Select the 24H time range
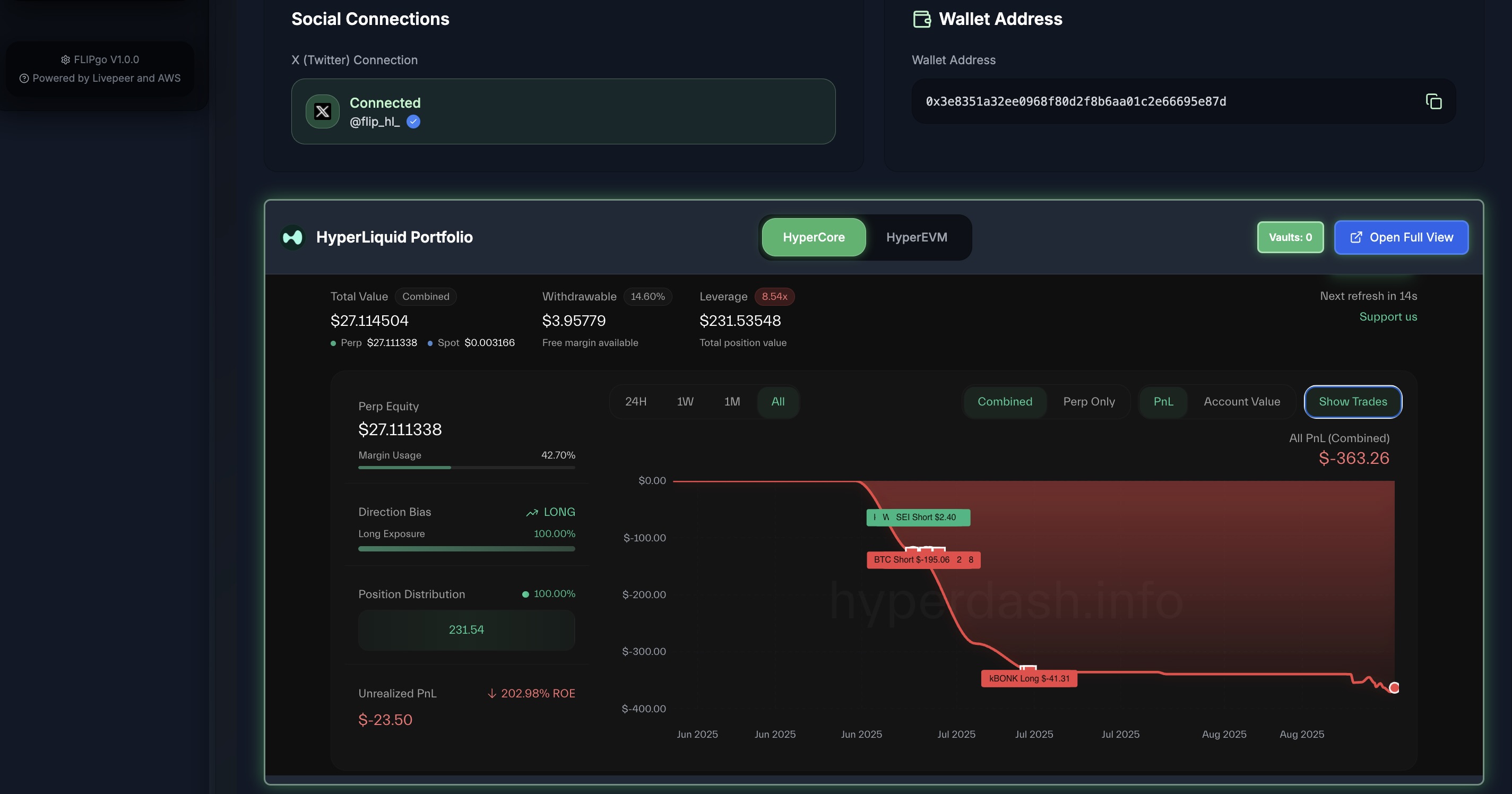Screen dimensions: 1512x794 (x=636, y=401)
